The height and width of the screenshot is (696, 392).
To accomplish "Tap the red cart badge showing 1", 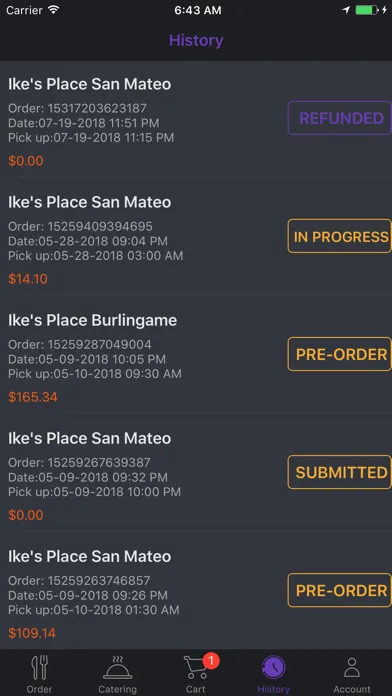I will [x=211, y=661].
